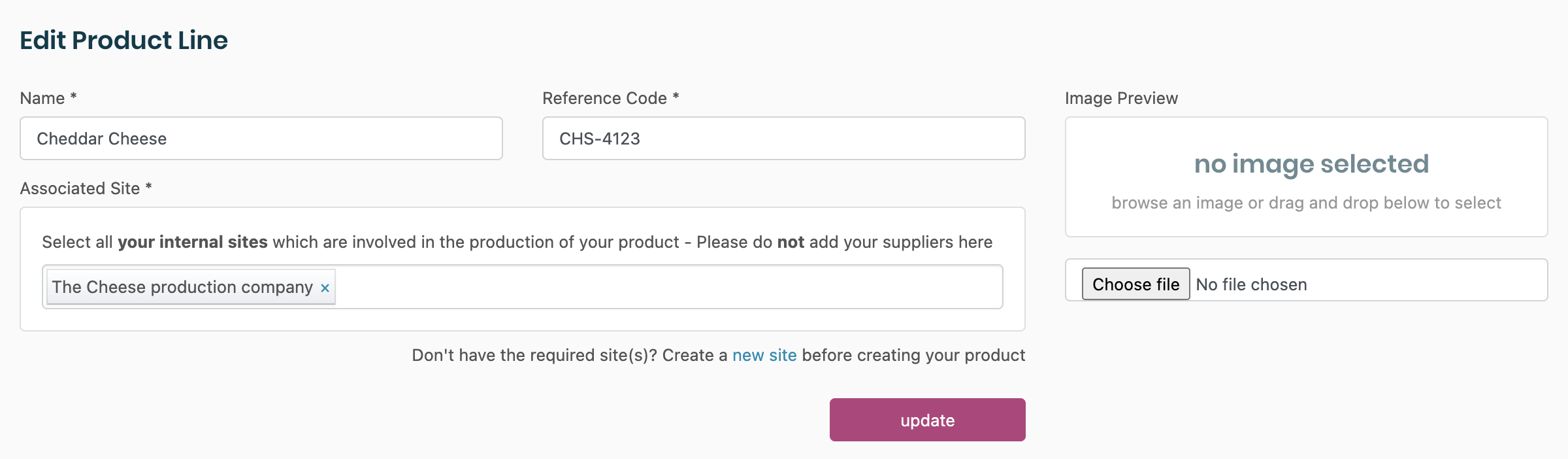Click the No file chosen text
Viewport: 1568px width, 459px height.
(x=1251, y=284)
